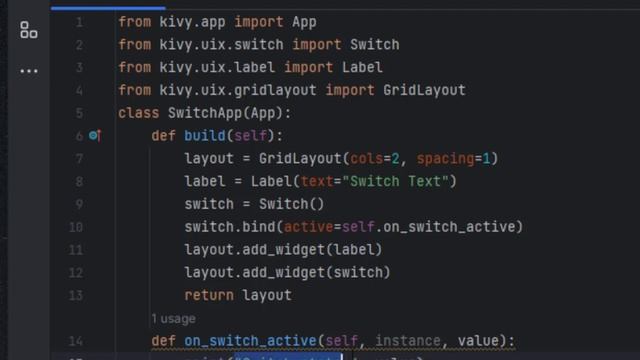
Task: Click 'Label' at end of line 3
Action: pyautogui.click(x=362, y=67)
